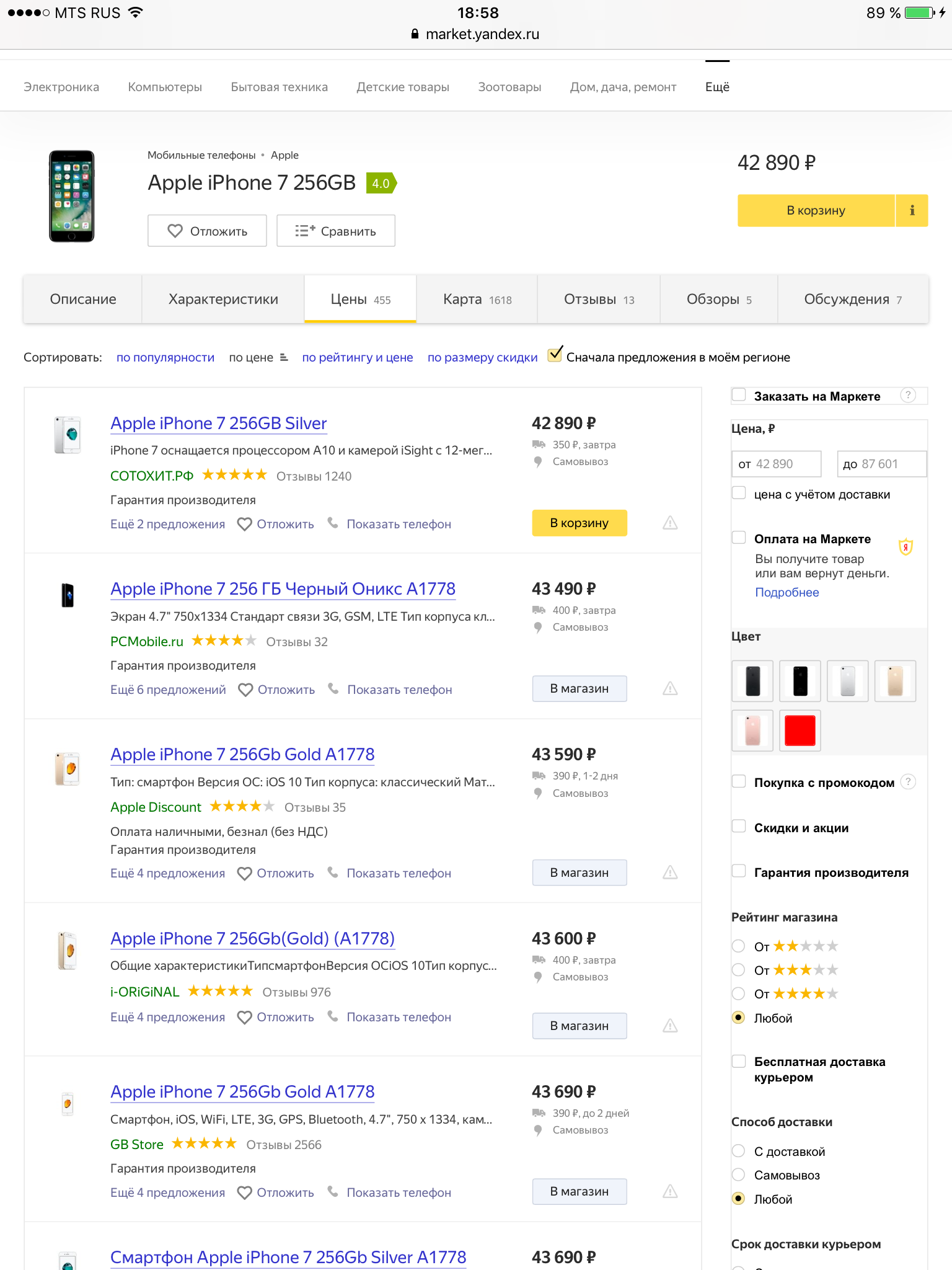The width and height of the screenshot is (952, 1270).
Task: Select the Самовывоз delivery method radio
Action: 738,1175
